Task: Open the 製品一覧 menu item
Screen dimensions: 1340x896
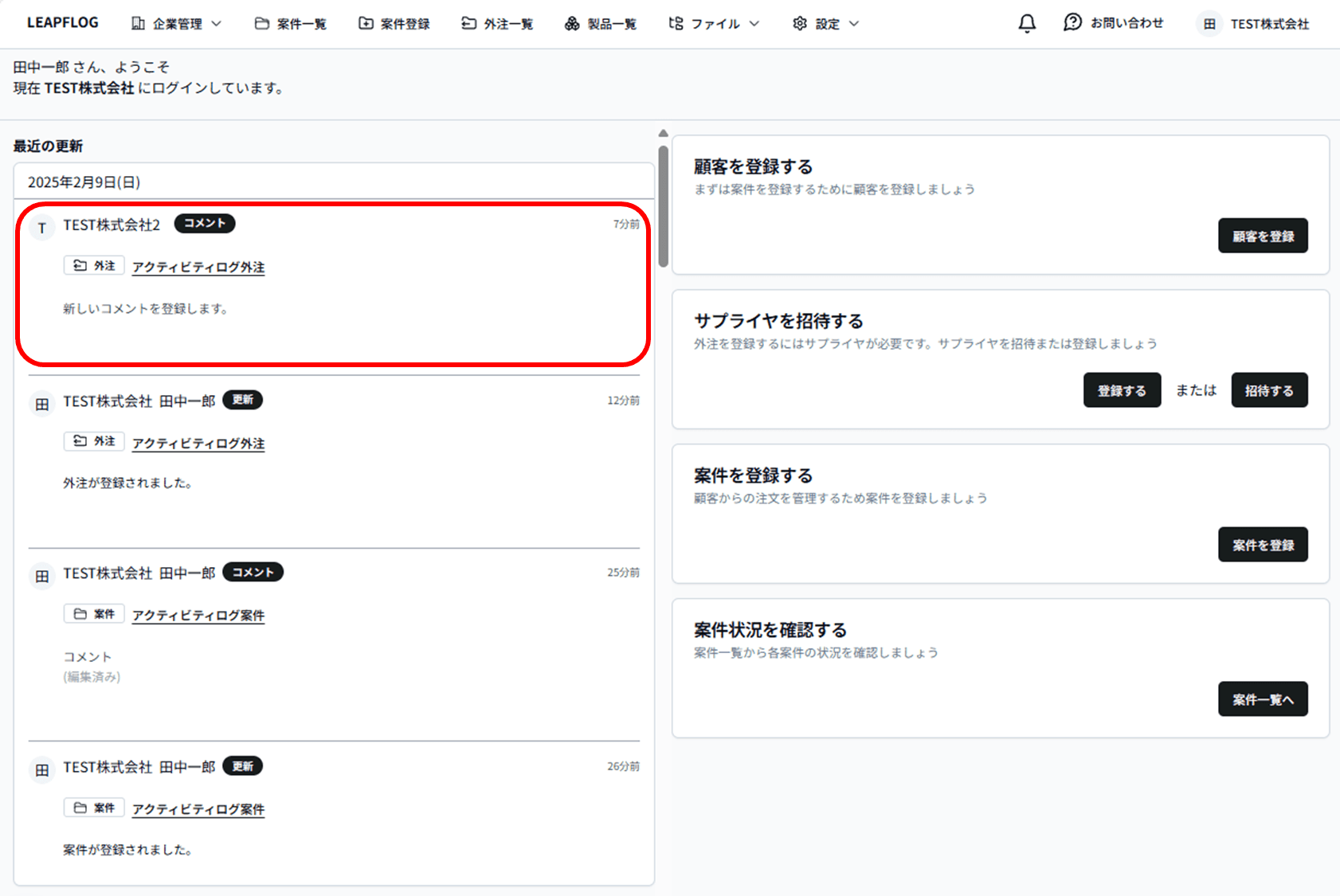Action: coord(600,24)
